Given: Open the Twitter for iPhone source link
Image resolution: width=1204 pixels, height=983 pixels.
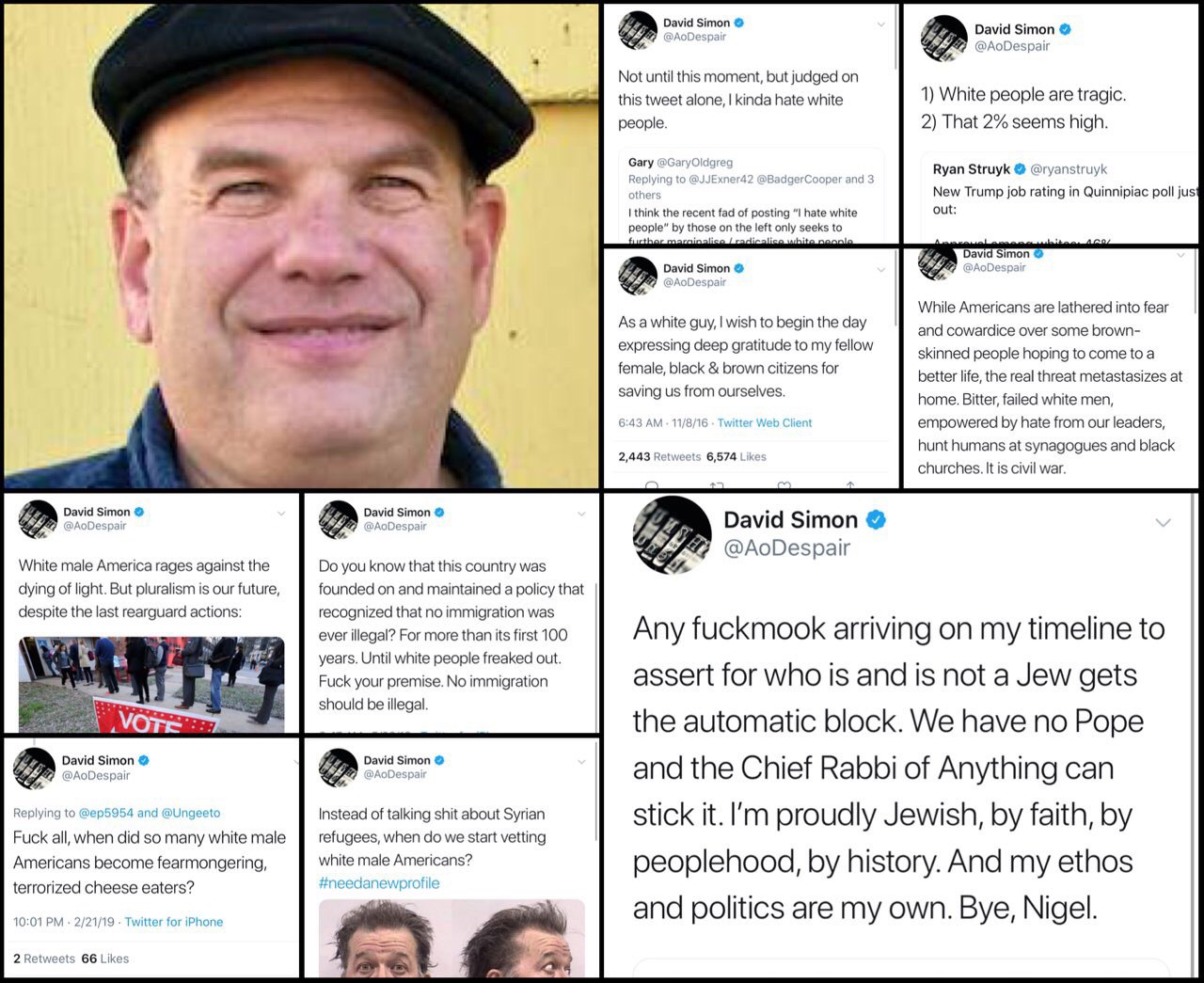Looking at the screenshot, I should [174, 922].
